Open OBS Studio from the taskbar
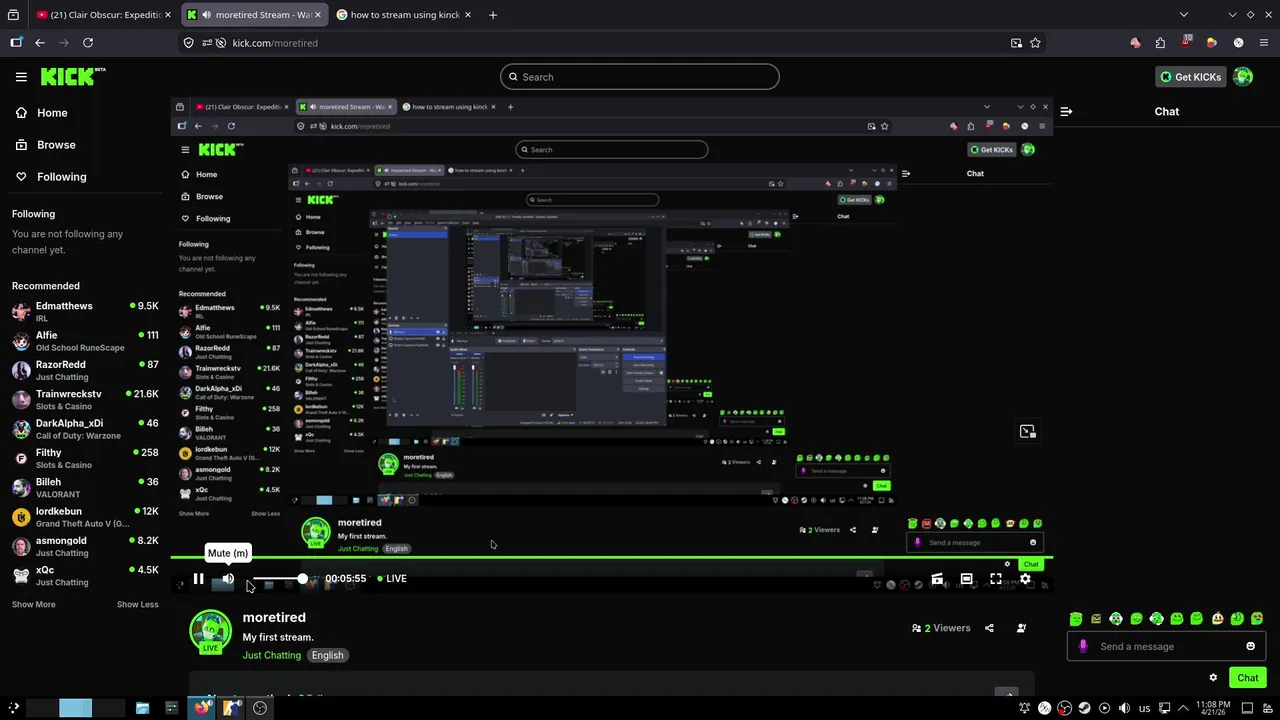The height and width of the screenshot is (720, 1280). pyautogui.click(x=260, y=708)
